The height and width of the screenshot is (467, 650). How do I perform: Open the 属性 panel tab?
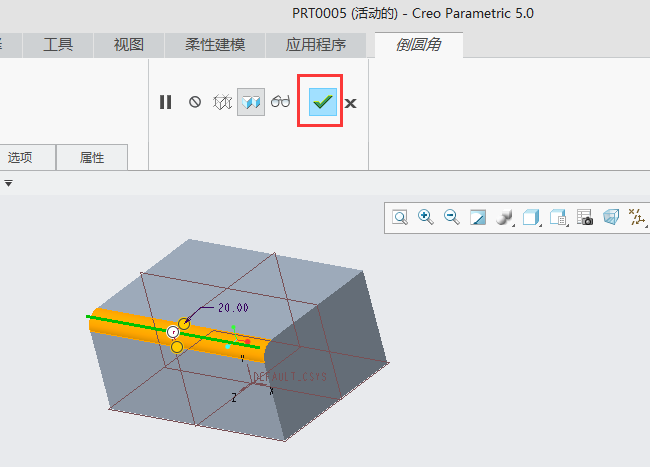(92, 157)
